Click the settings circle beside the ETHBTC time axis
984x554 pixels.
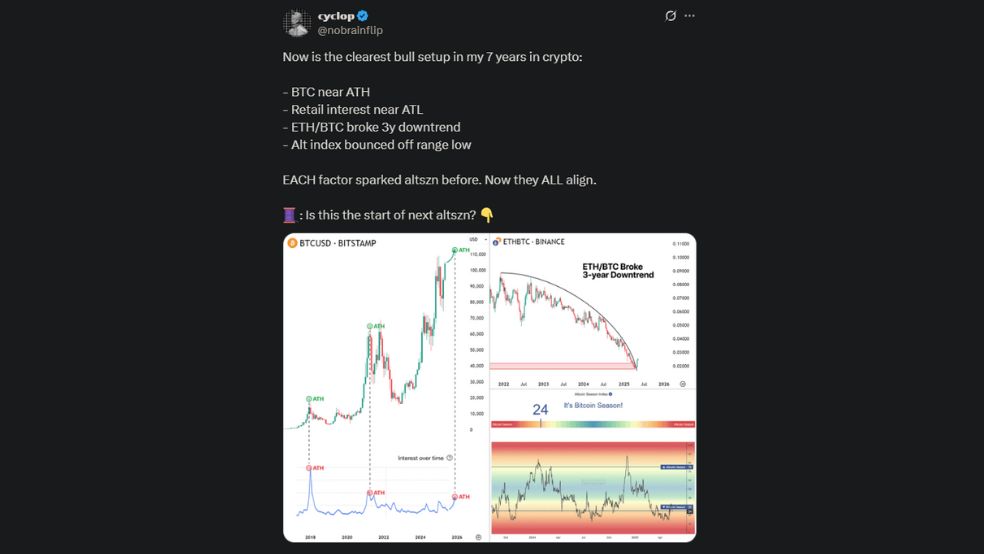[x=683, y=384]
